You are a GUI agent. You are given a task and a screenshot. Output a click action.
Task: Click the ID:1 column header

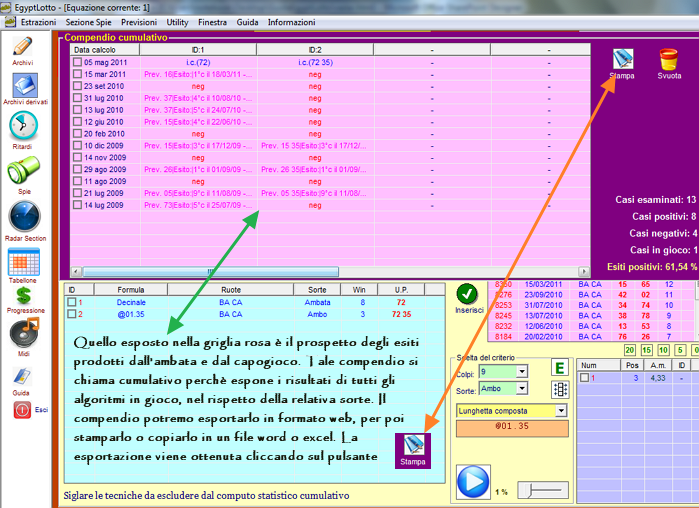[198, 50]
